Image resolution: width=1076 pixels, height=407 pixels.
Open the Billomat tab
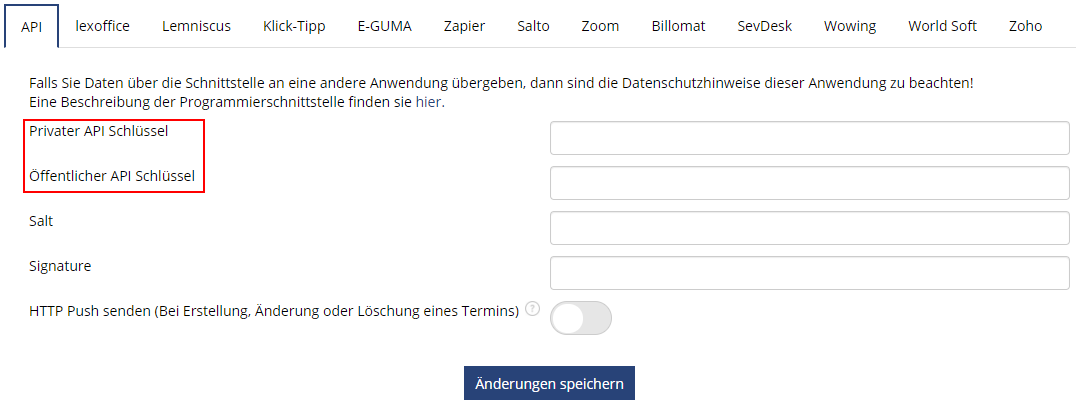678,26
